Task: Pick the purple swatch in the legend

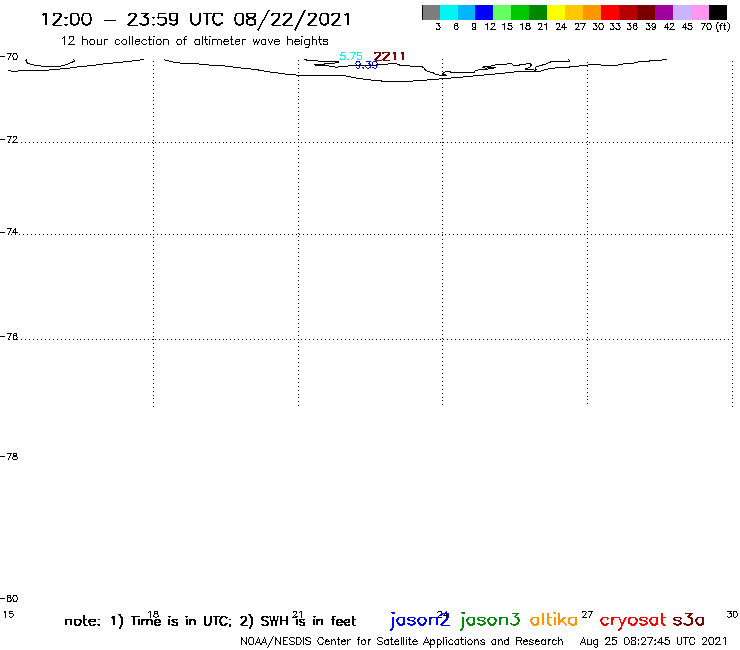Action: click(664, 12)
